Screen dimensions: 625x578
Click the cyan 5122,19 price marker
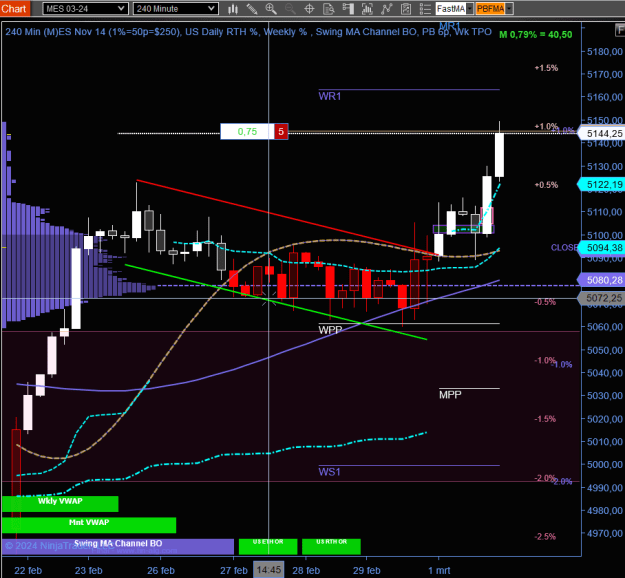[x=601, y=184]
